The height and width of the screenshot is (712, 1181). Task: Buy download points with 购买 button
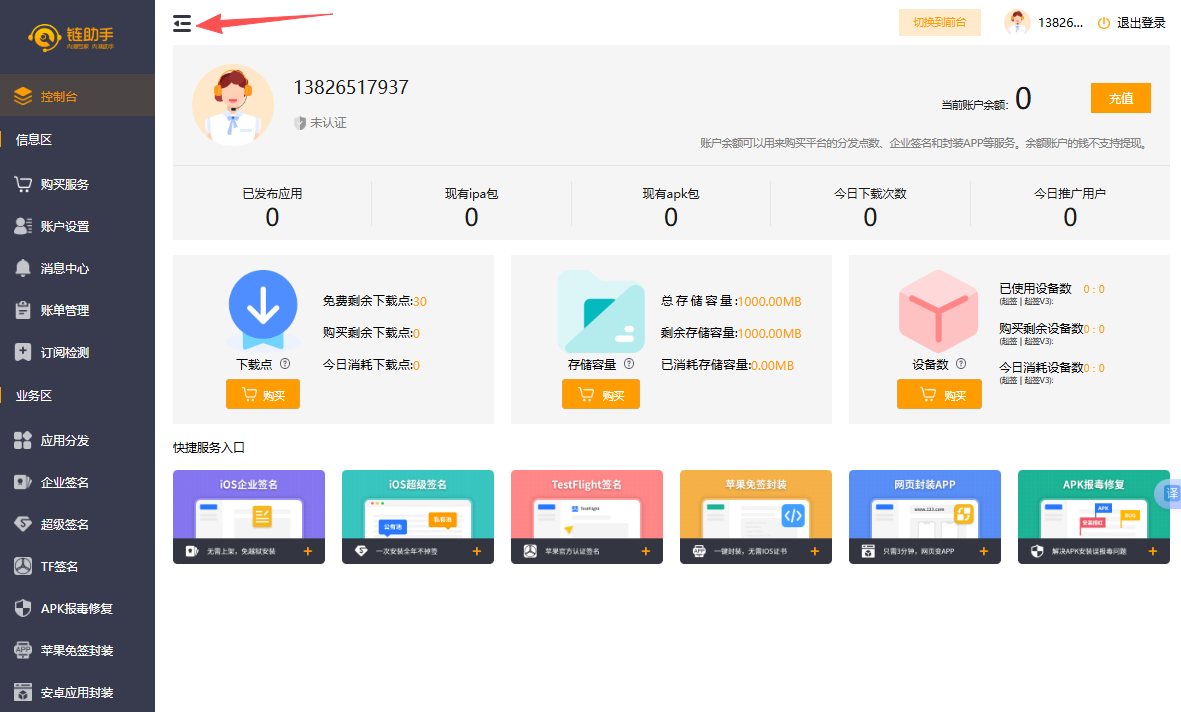pos(263,395)
